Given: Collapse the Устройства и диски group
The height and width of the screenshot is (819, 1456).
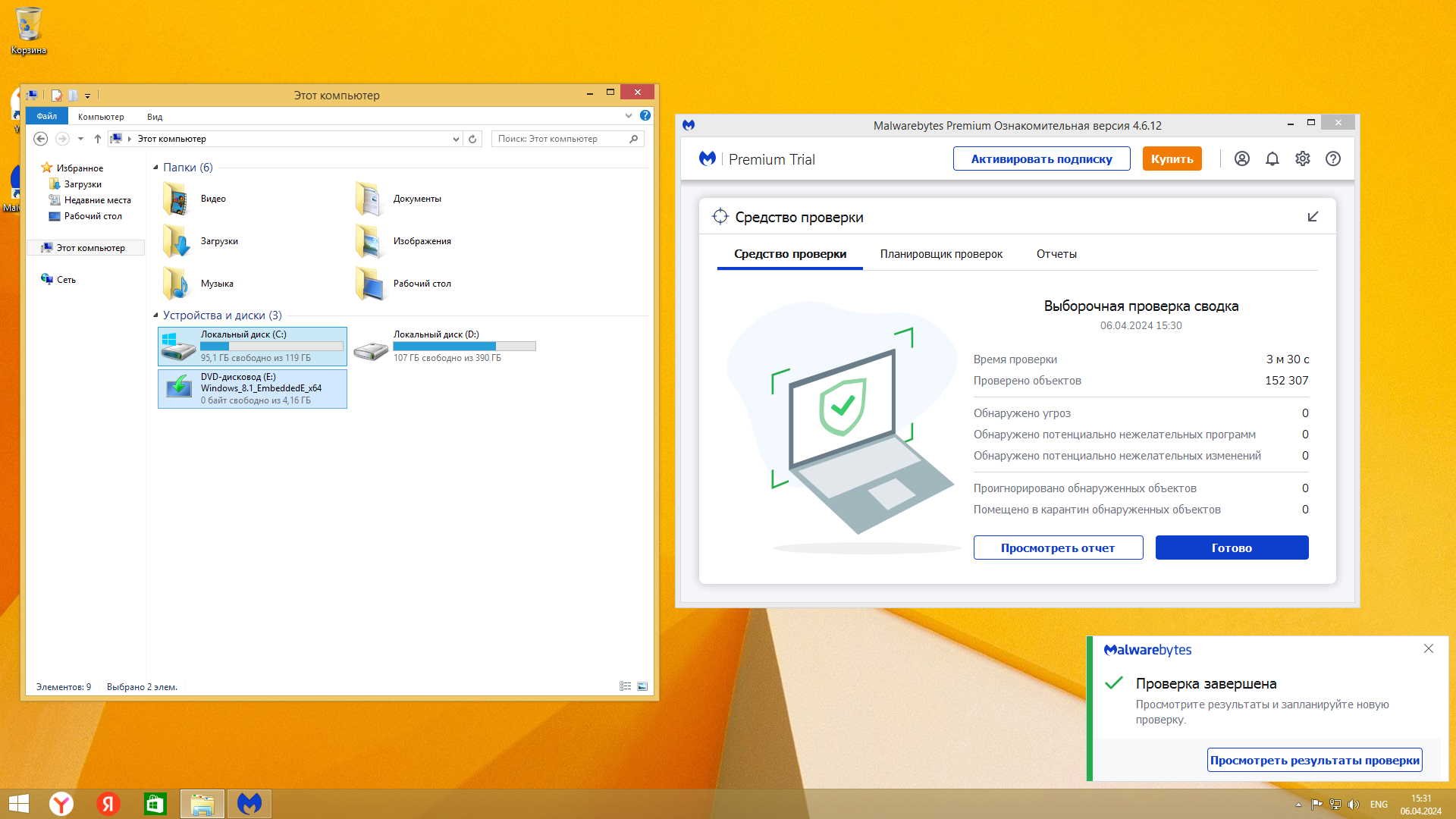Looking at the screenshot, I should tap(156, 315).
